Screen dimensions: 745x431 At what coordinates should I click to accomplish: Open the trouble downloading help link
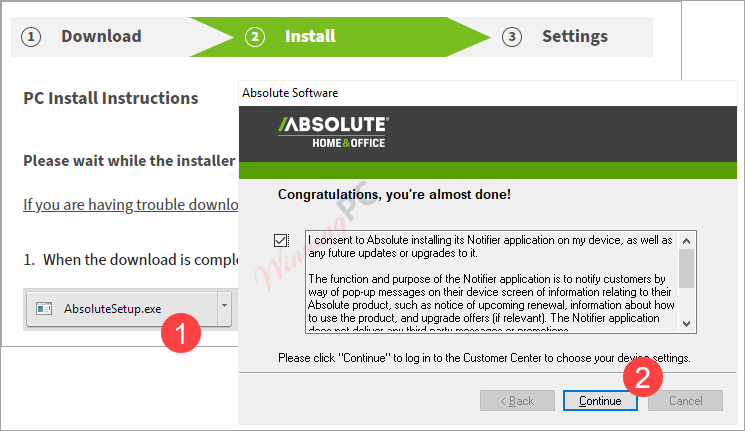[x=131, y=205]
